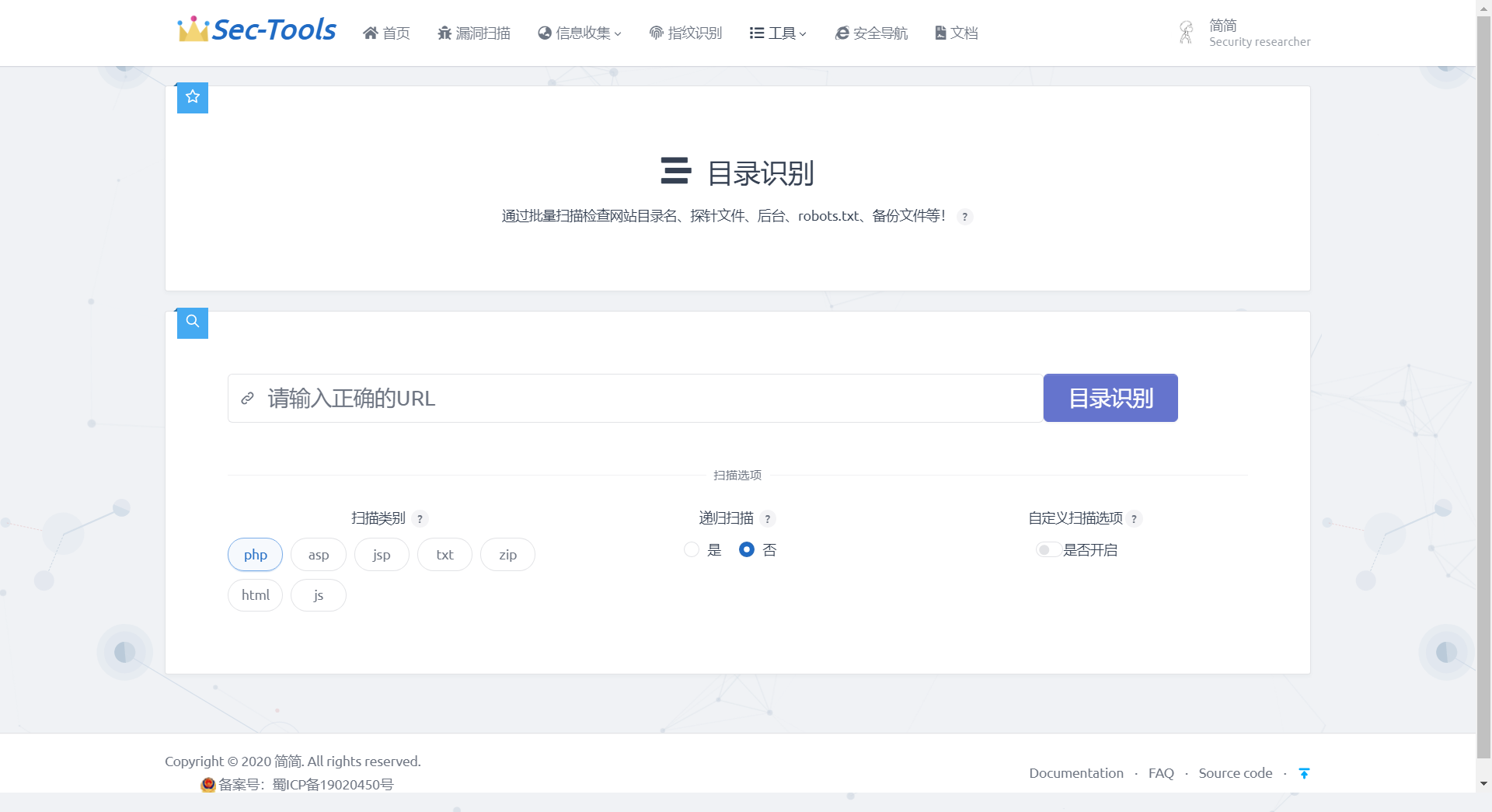This screenshot has height=812, width=1492.
Task: Expand the 工具 tools dropdown
Action: 778,33
